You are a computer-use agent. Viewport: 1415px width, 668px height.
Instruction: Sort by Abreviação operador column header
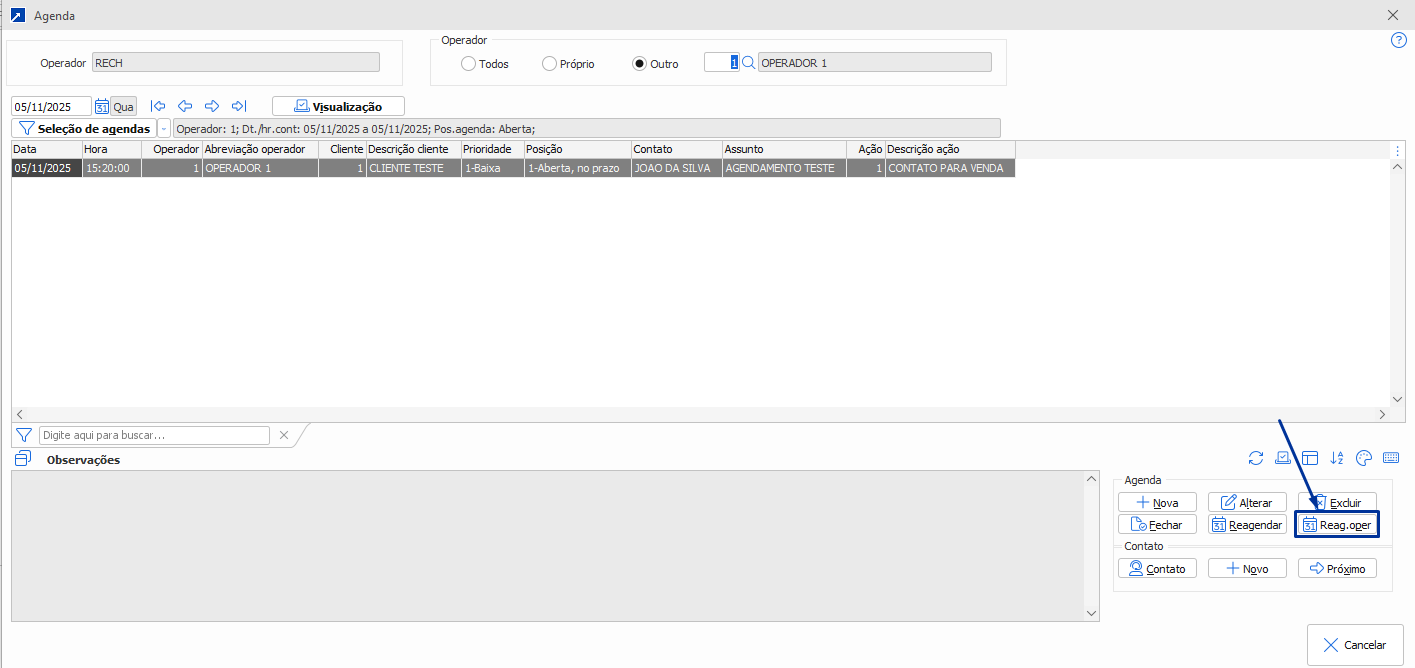tap(261, 149)
